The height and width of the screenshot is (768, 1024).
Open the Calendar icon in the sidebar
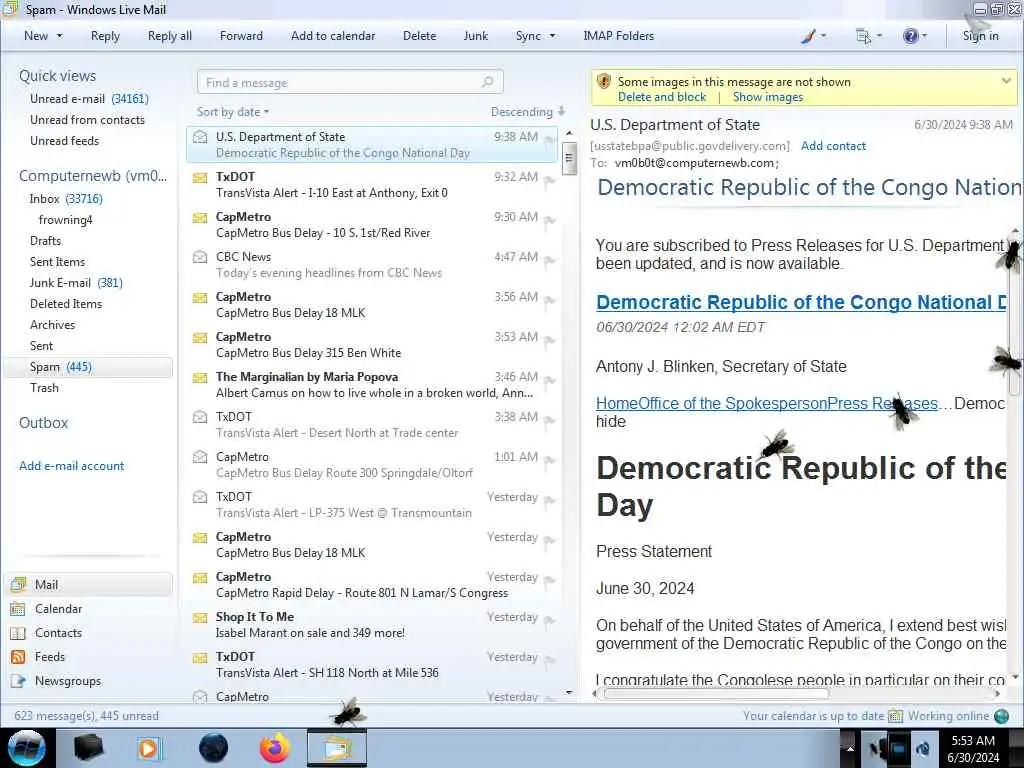(18, 609)
